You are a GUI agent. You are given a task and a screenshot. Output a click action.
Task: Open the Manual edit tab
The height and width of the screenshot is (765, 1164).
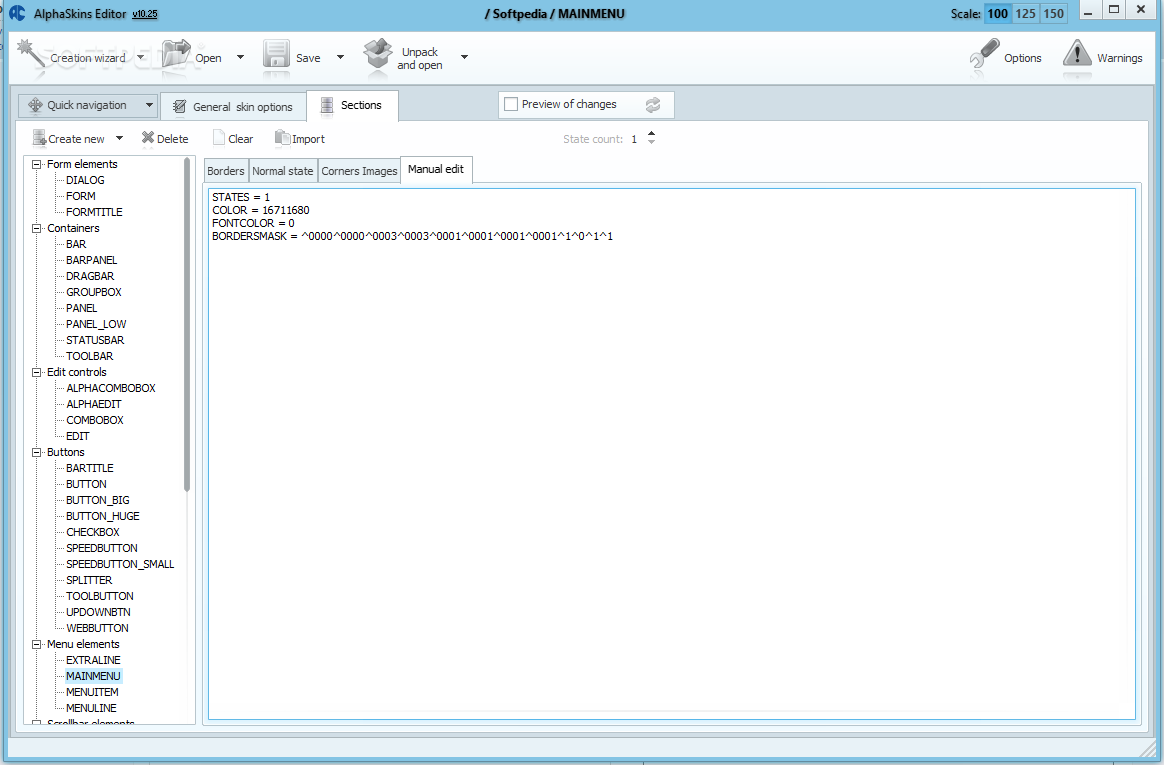click(x=436, y=169)
